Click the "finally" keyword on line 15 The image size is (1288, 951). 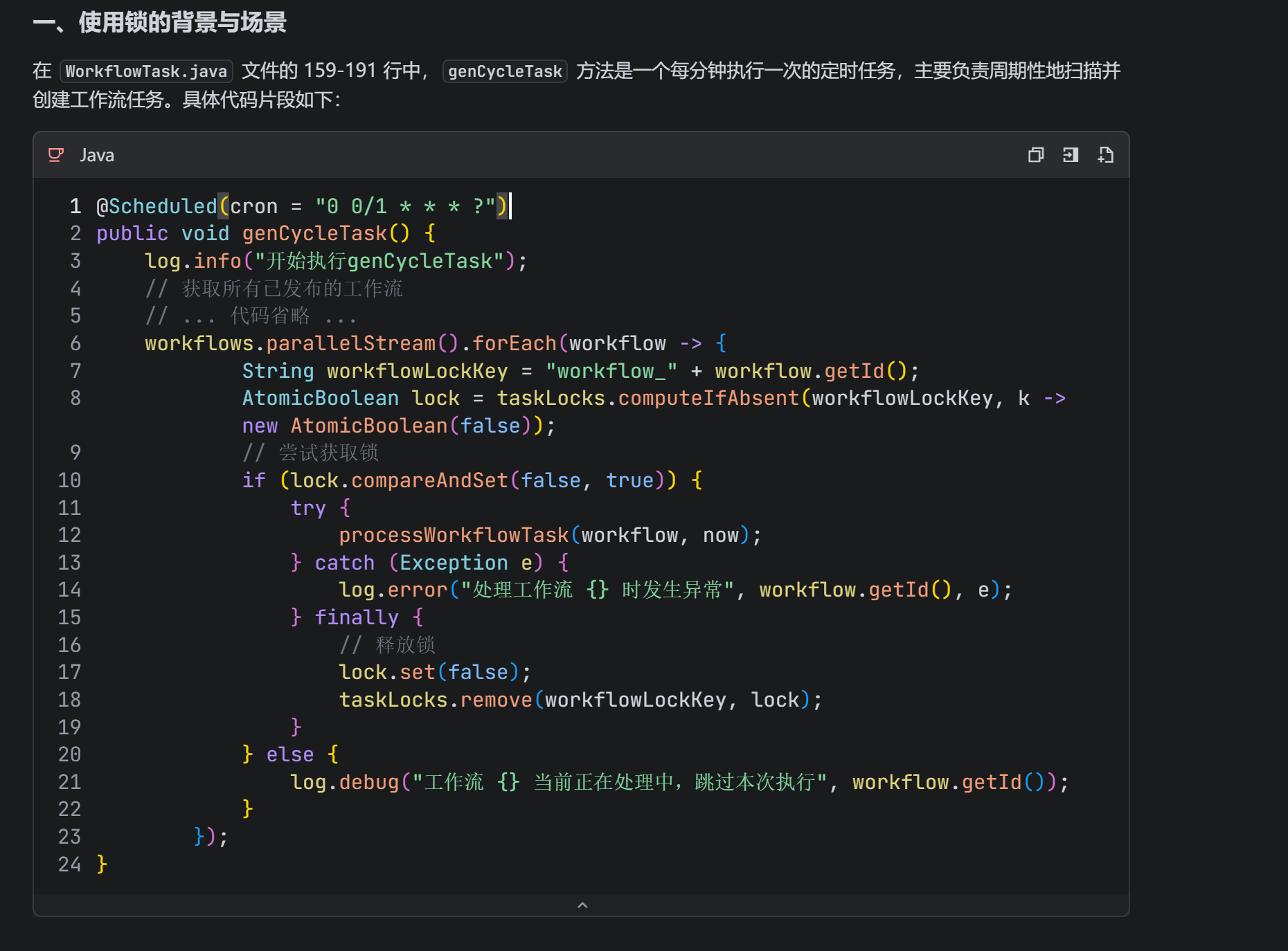357,617
